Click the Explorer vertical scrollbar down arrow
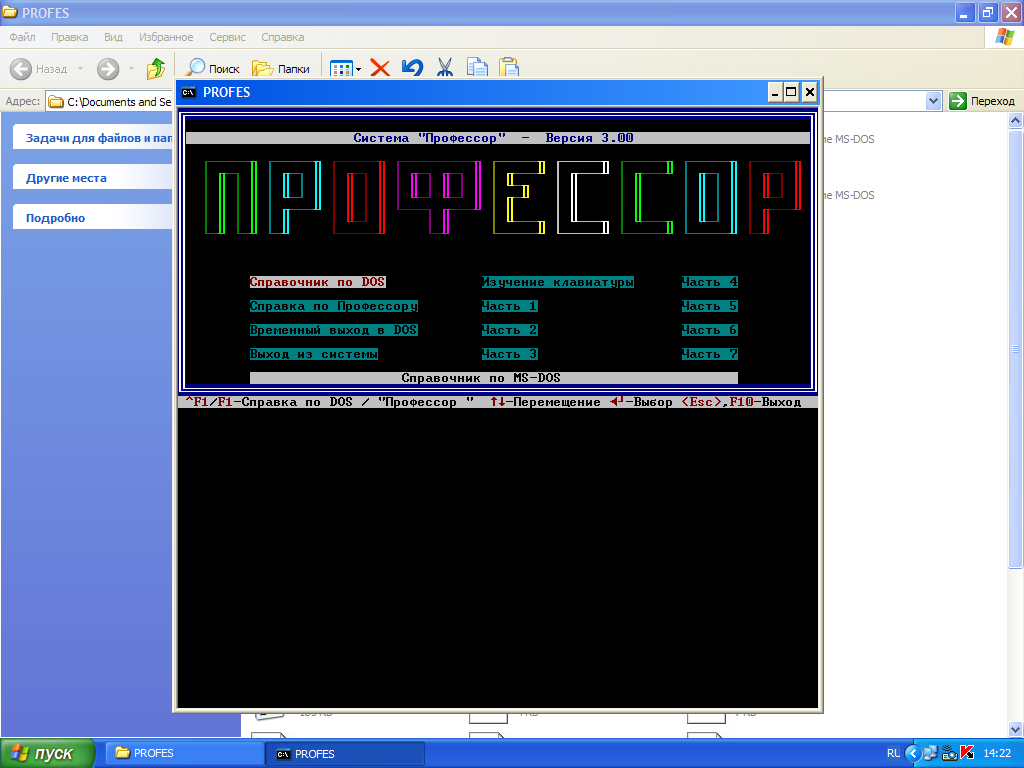The height and width of the screenshot is (768, 1024). (x=1015, y=729)
